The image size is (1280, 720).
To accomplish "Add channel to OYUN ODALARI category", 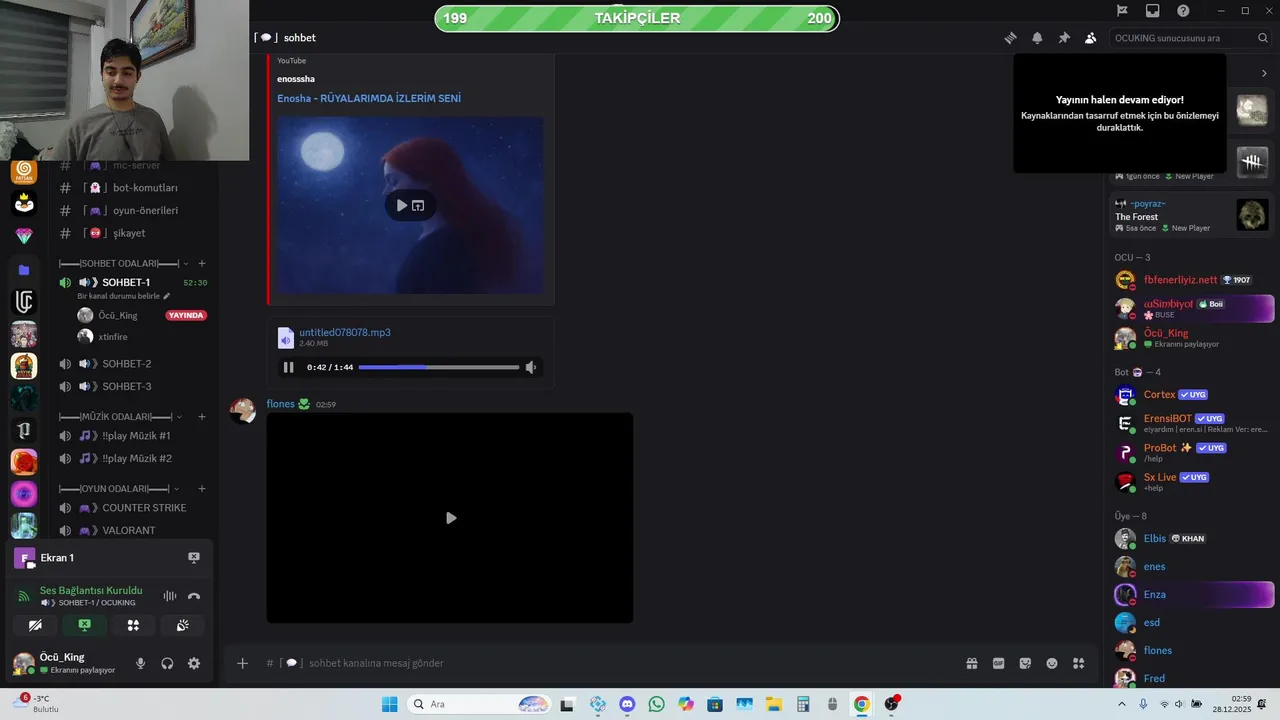I will pos(202,489).
